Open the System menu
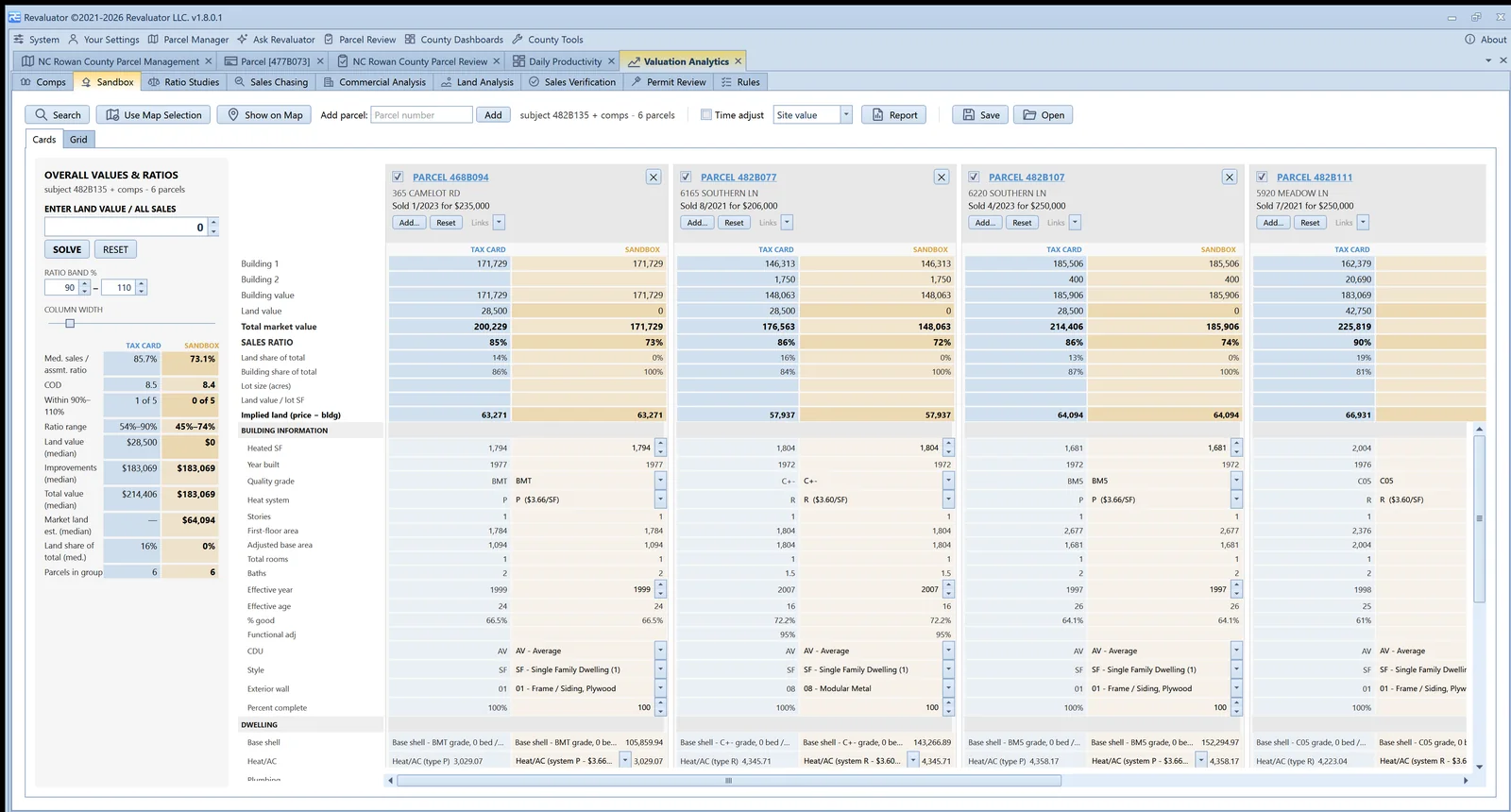This screenshot has width=1511, height=812. coord(36,40)
